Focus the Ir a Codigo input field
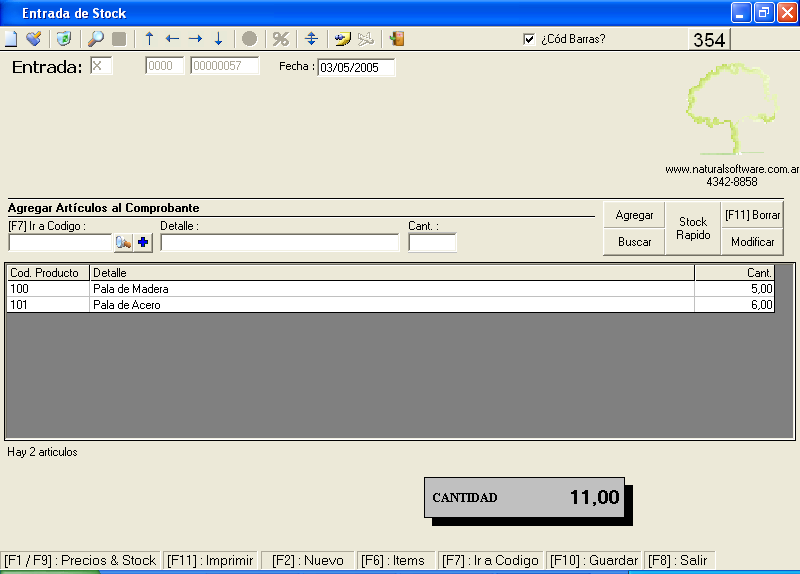 click(x=60, y=242)
